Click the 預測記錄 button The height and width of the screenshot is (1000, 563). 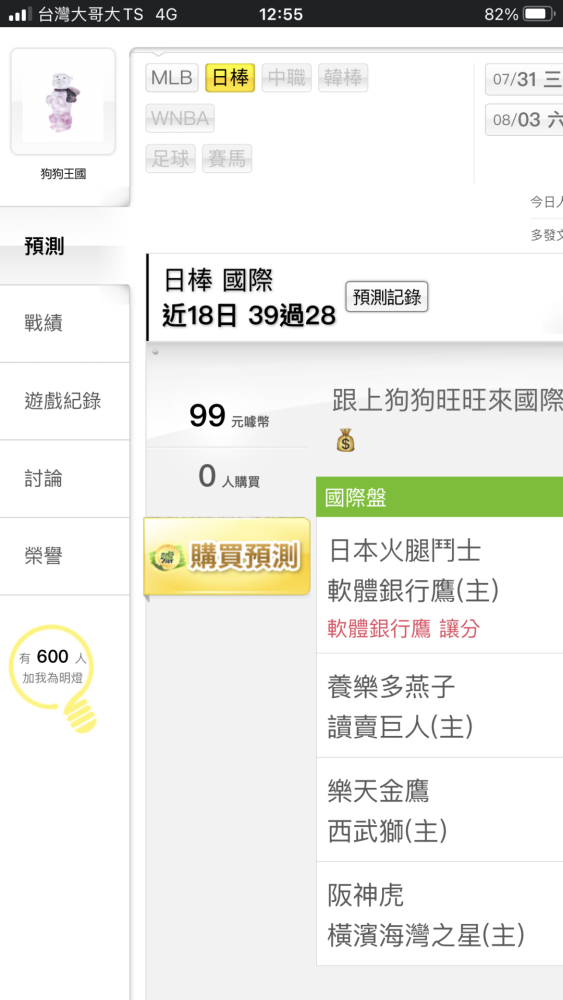[387, 297]
